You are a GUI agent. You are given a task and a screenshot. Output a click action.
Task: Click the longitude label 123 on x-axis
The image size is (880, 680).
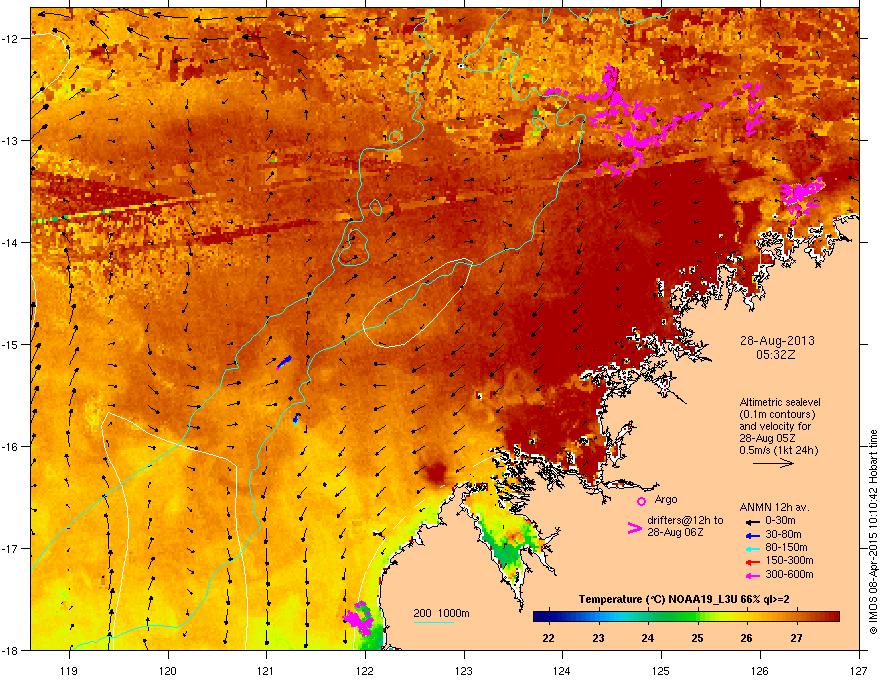coord(464,670)
